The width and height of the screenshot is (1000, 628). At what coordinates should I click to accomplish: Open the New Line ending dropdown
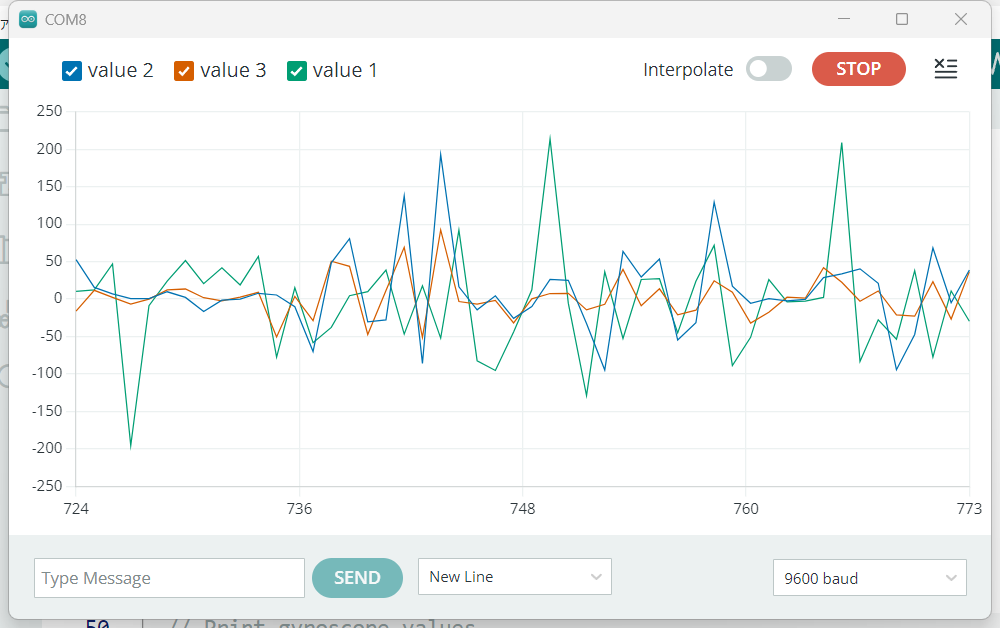(x=514, y=577)
